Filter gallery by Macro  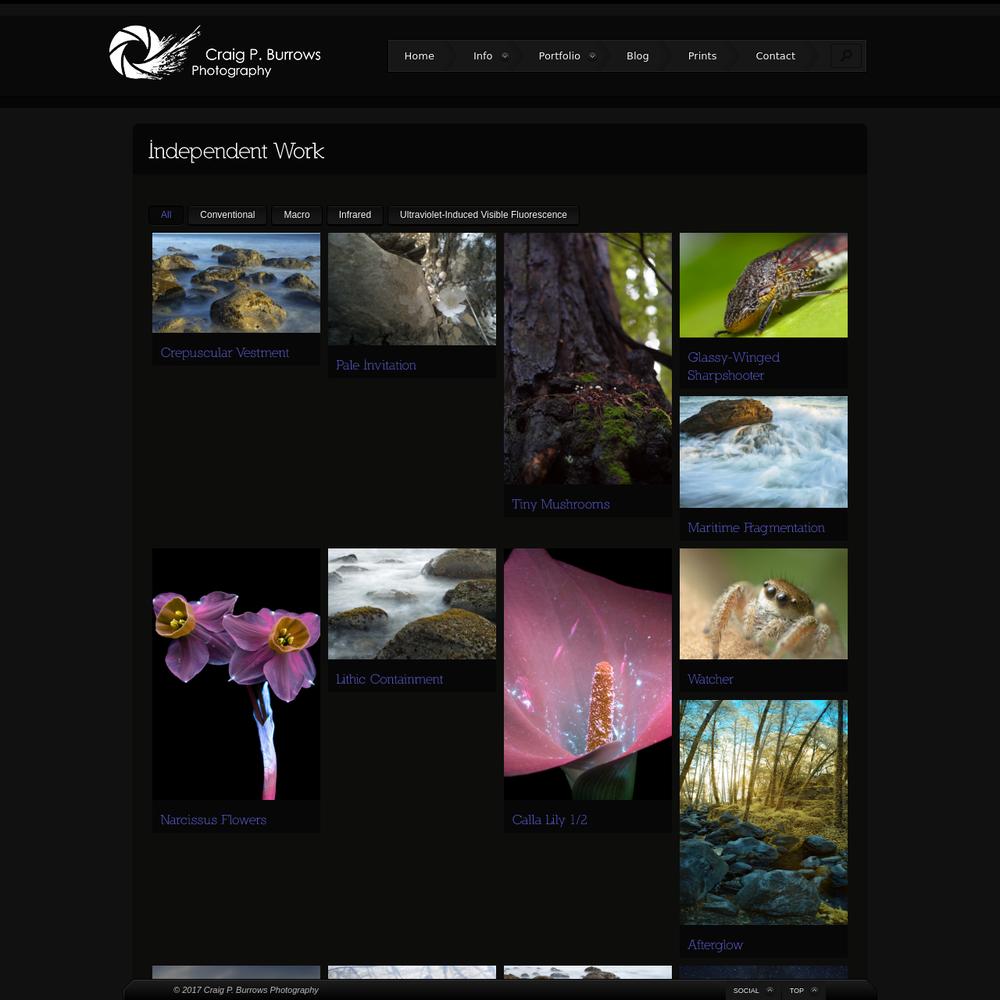pos(297,215)
